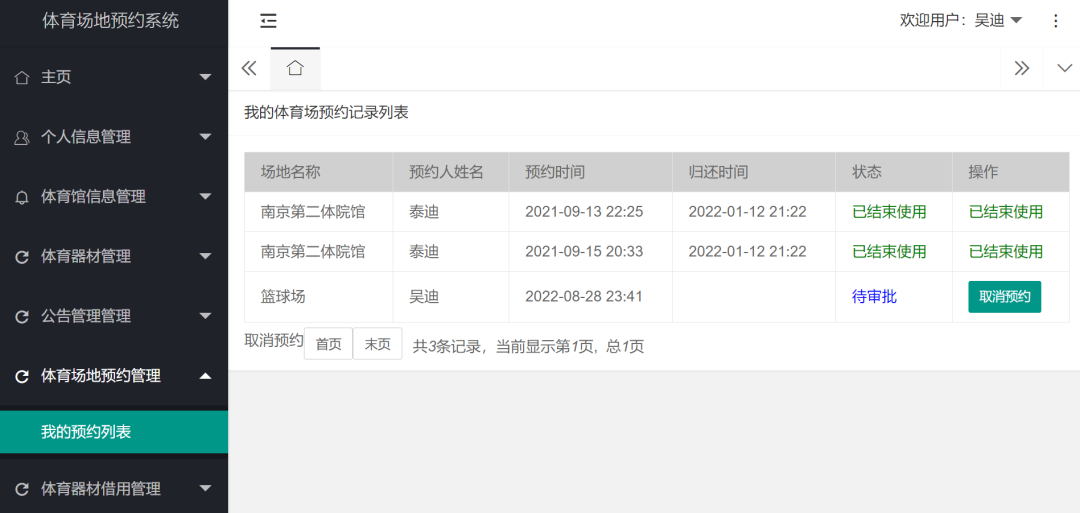The height and width of the screenshot is (513, 1080).
Task: Expand the 主页 menu arrow
Action: pos(205,77)
